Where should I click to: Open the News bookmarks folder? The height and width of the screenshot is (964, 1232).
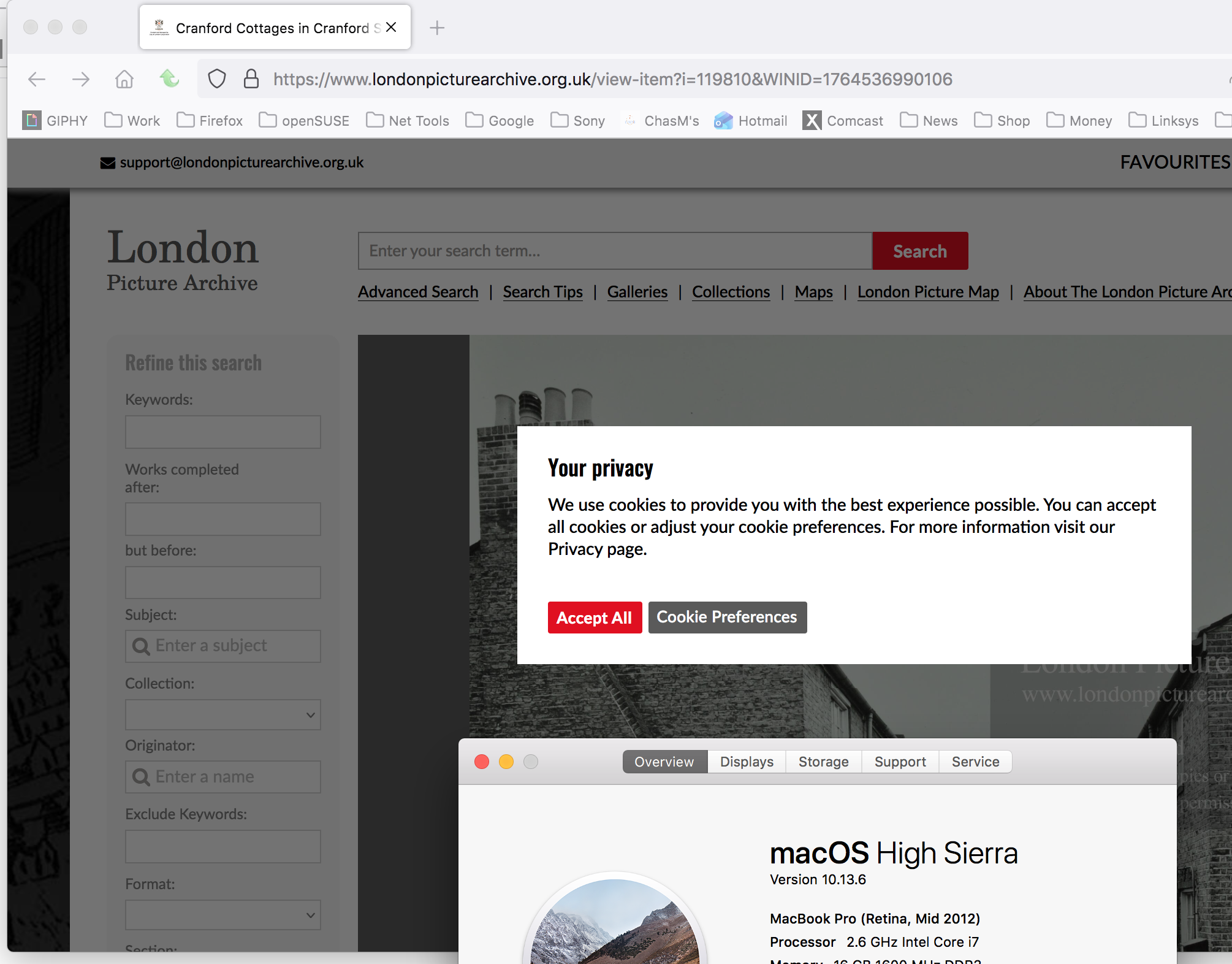[929, 121]
